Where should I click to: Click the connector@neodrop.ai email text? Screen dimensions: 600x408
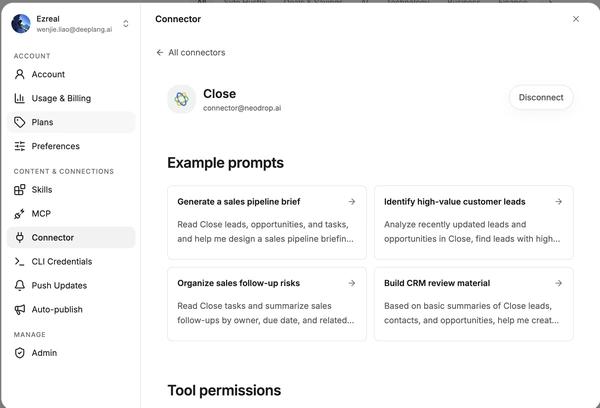[242, 108]
